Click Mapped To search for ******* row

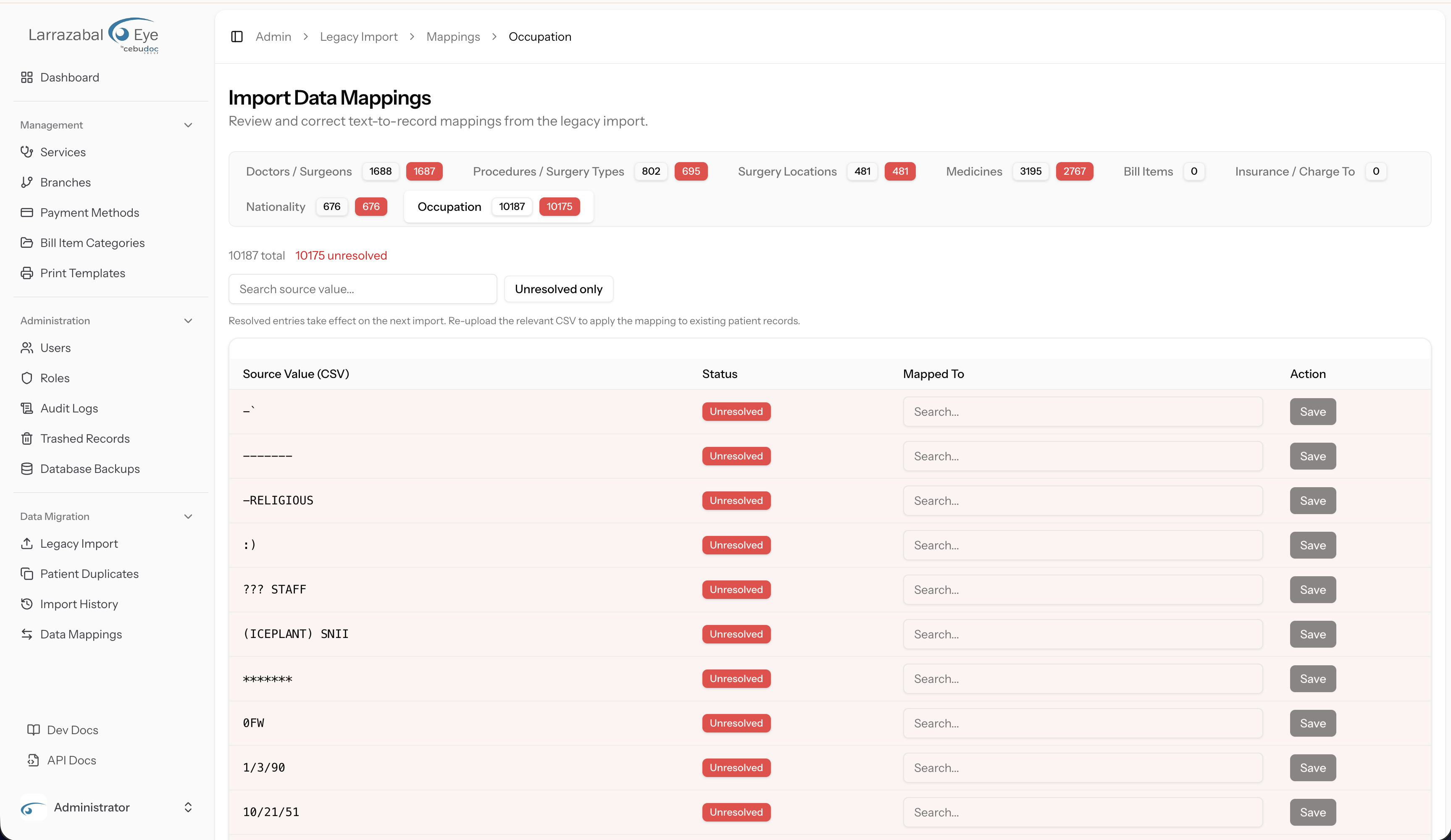1083,679
